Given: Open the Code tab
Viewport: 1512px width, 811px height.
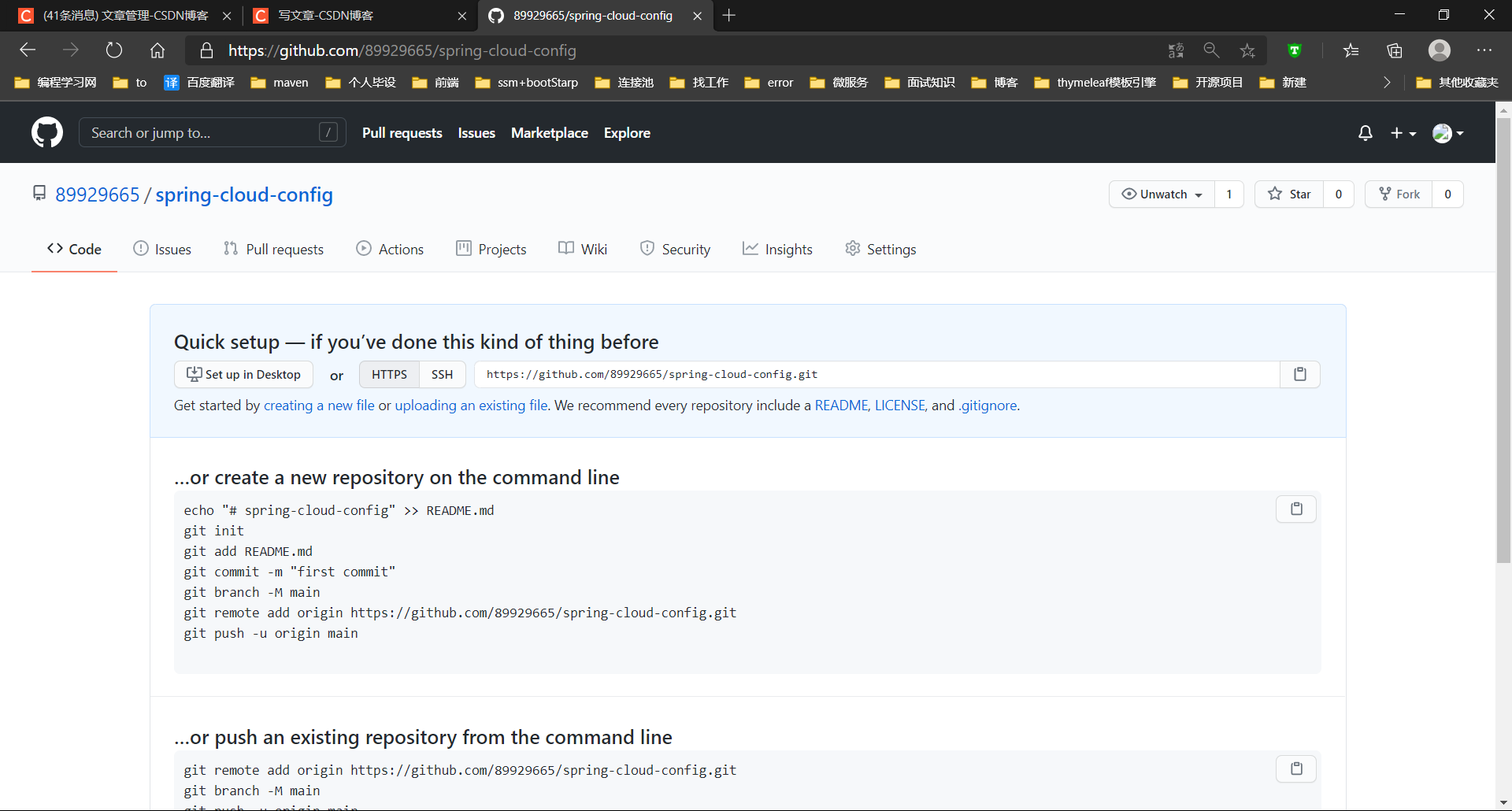Looking at the screenshot, I should point(74,249).
